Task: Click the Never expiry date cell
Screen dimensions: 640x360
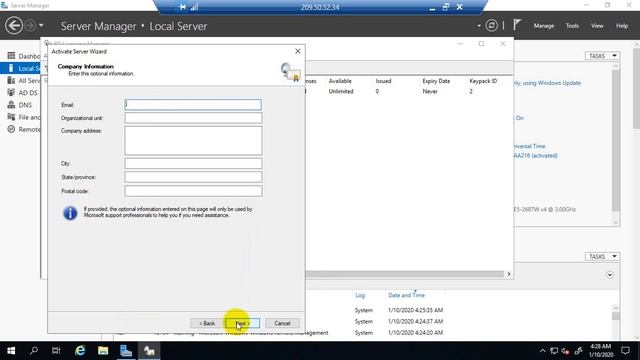Action: [430, 91]
